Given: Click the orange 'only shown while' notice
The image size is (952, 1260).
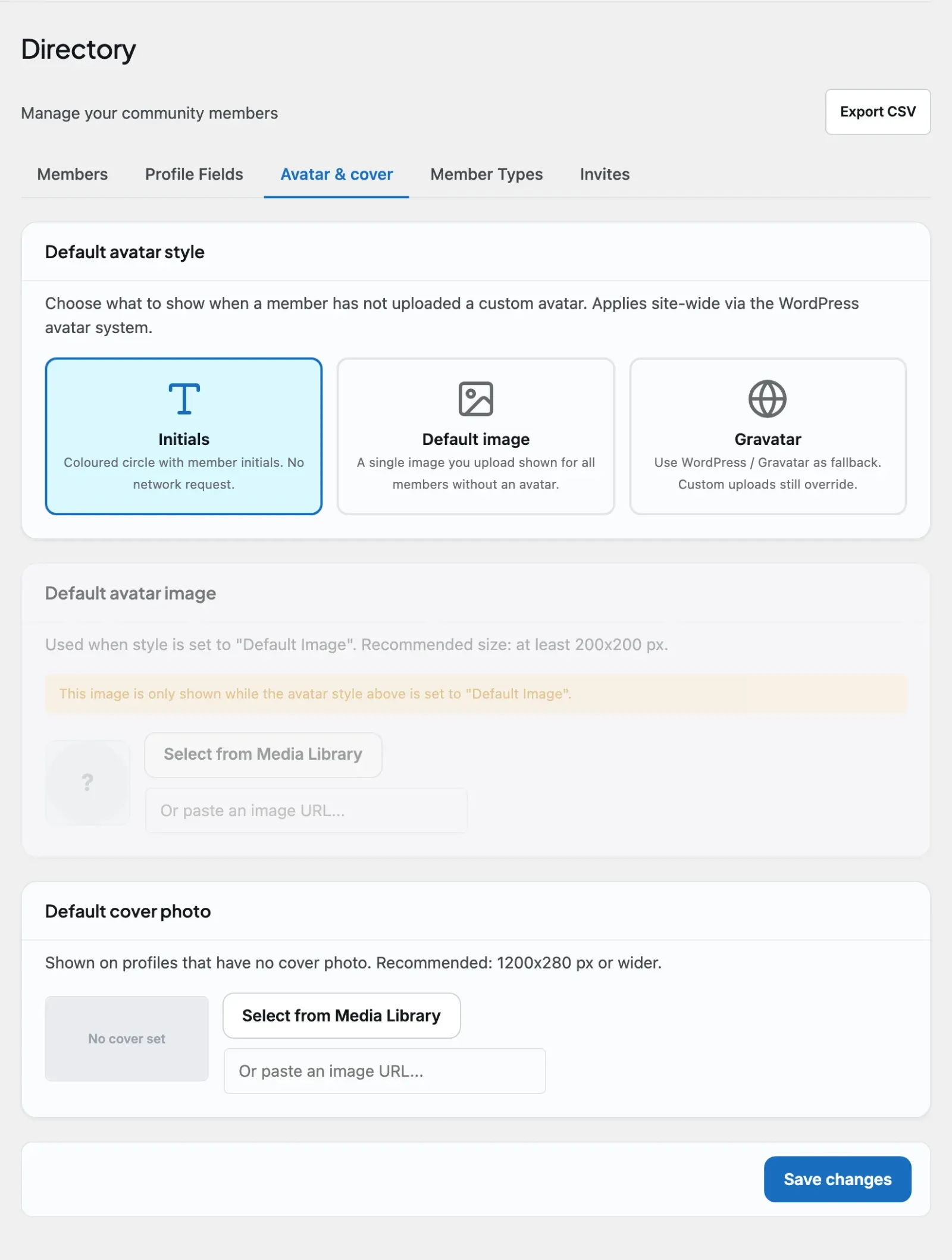Looking at the screenshot, I should pos(475,694).
